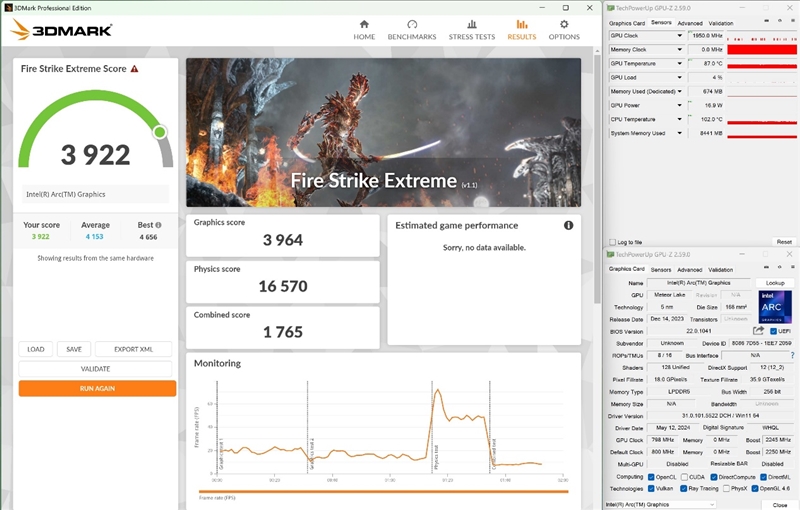Open Validation tab in GPU-Z Sensors window
The image size is (800, 510).
[721, 23]
